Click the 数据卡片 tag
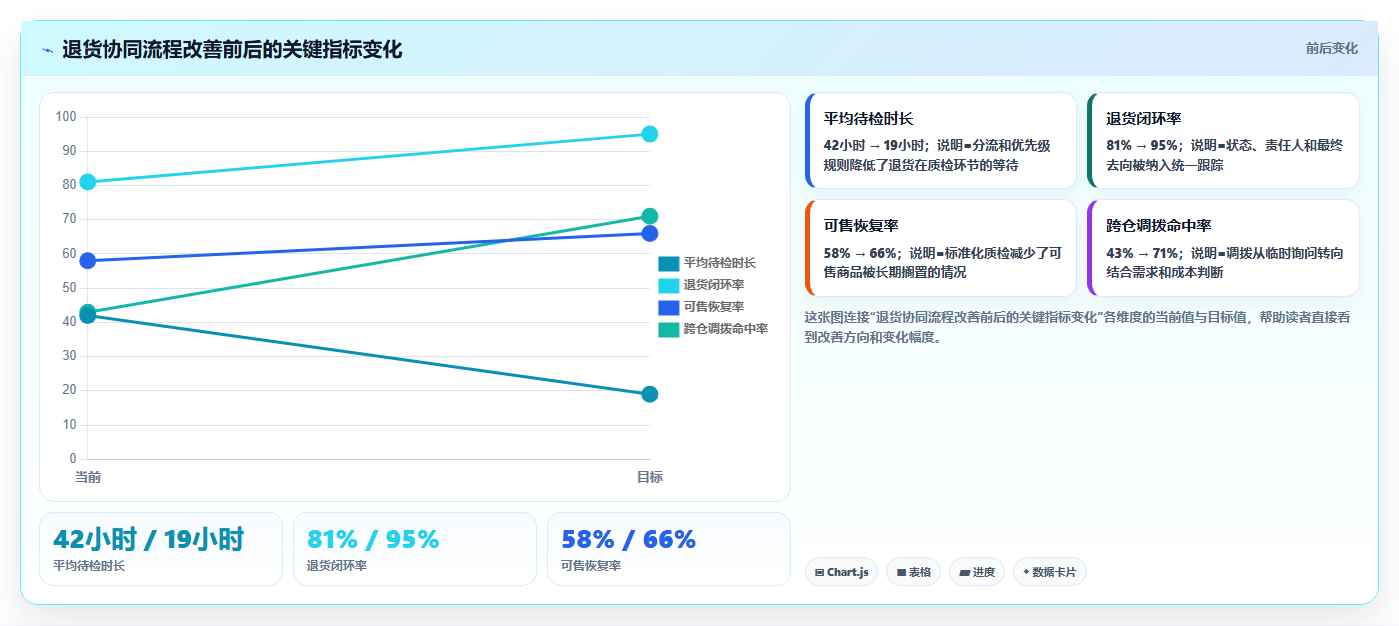Image resolution: width=1399 pixels, height=626 pixels. tap(1049, 572)
